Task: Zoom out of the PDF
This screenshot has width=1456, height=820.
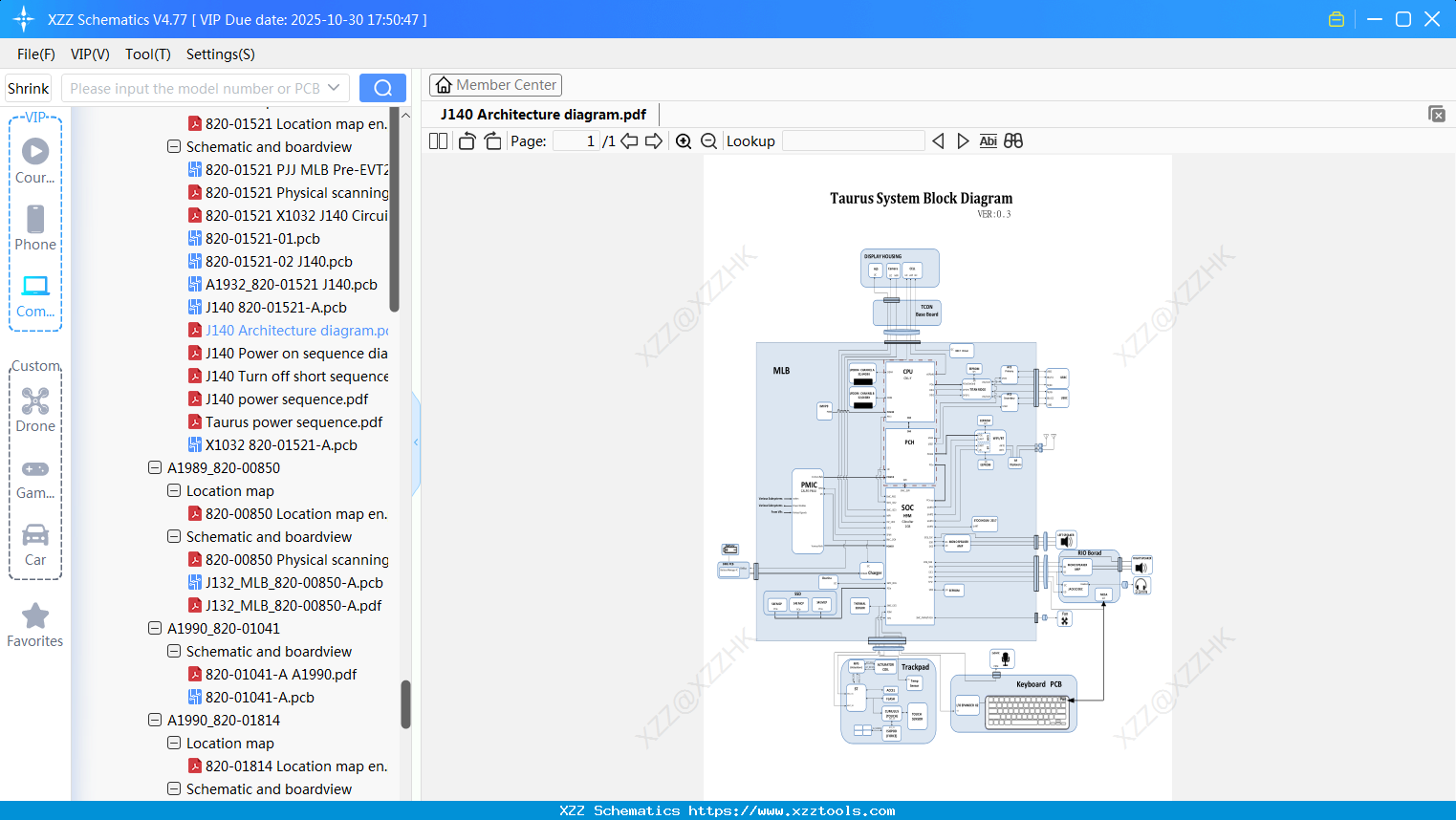Action: click(x=709, y=141)
